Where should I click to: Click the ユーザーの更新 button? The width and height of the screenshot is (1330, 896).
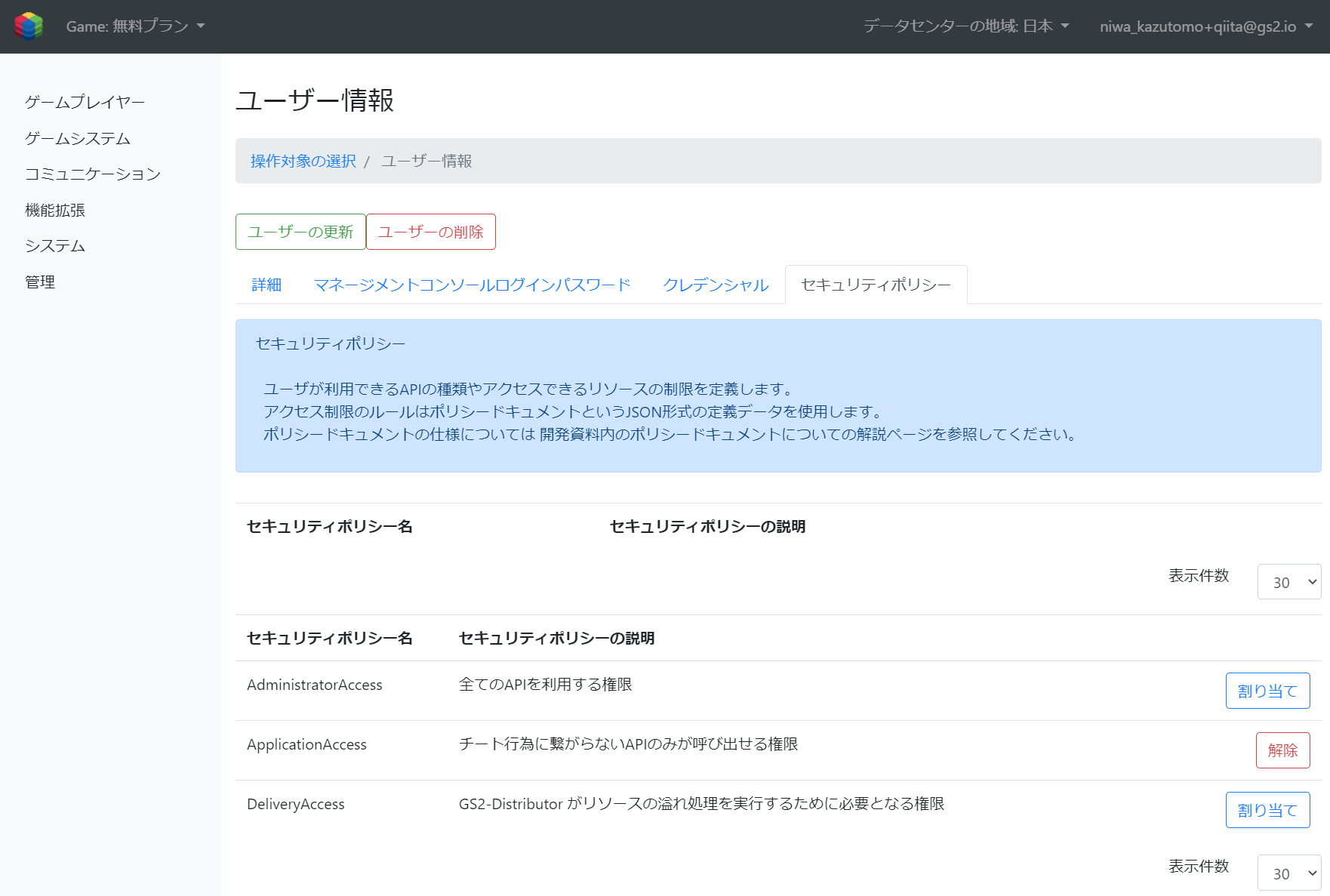300,232
